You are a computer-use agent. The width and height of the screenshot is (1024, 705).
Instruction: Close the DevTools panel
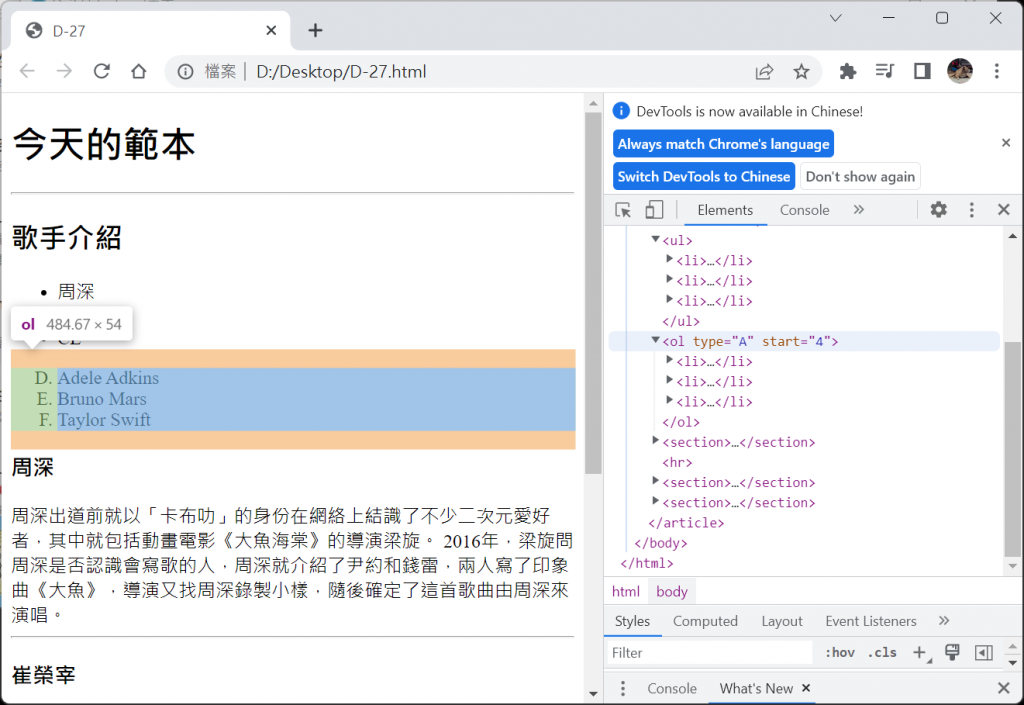tap(1004, 210)
